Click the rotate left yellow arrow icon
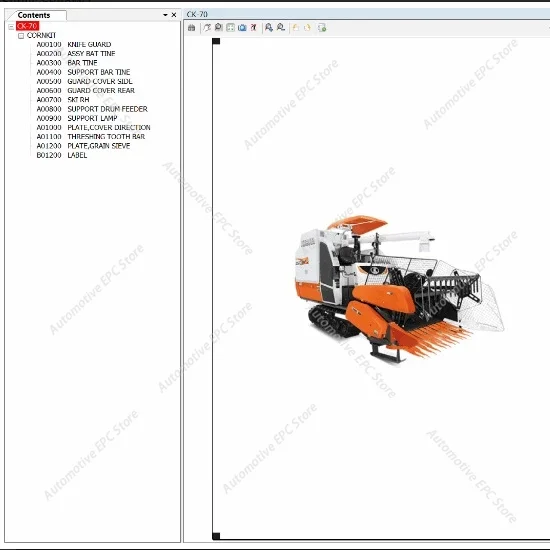 (296, 28)
